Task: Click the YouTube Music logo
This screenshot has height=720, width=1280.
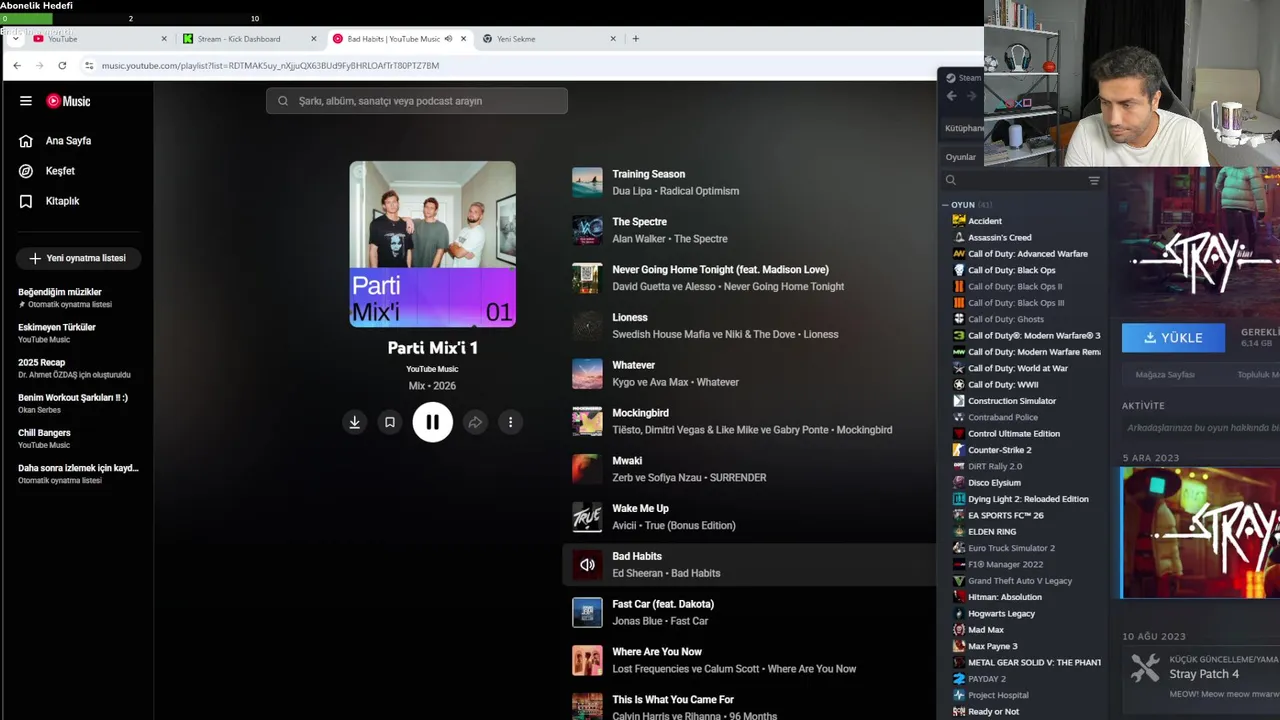Action: point(68,101)
